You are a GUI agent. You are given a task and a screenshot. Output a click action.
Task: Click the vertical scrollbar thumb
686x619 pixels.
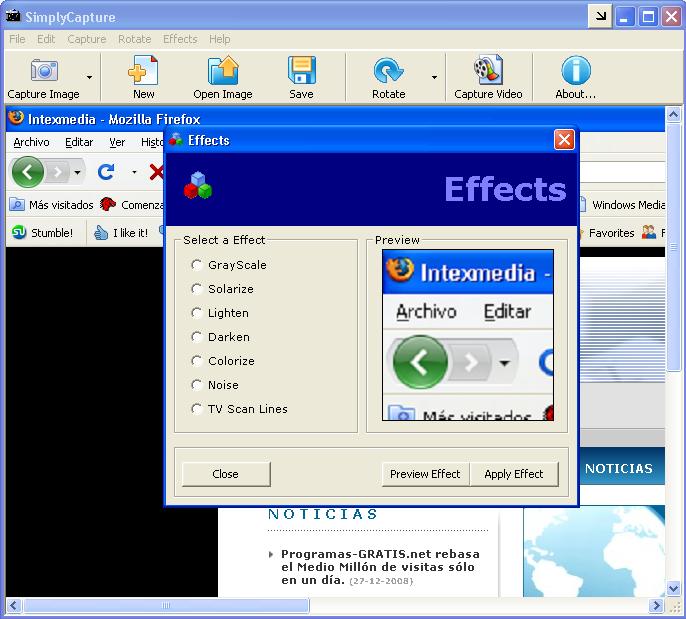(x=673, y=248)
